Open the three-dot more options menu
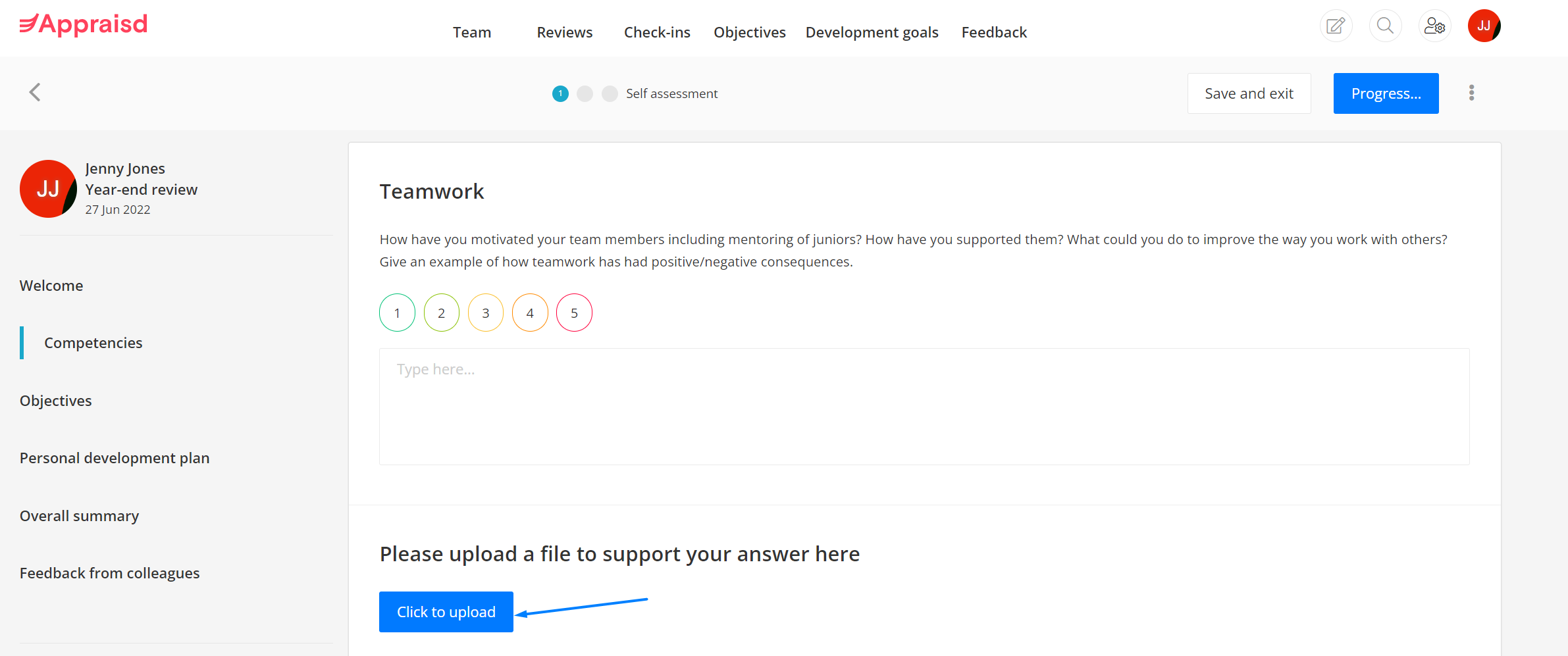1568x656 pixels. click(1471, 93)
